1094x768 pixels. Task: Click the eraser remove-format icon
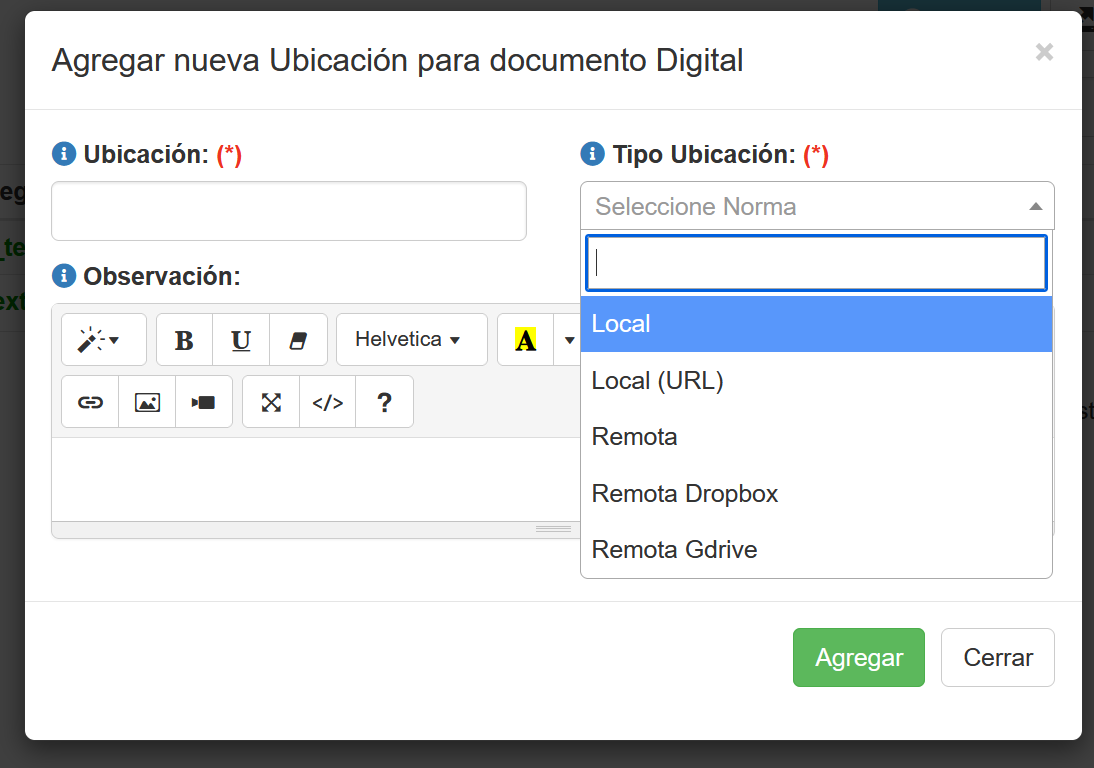coord(298,340)
